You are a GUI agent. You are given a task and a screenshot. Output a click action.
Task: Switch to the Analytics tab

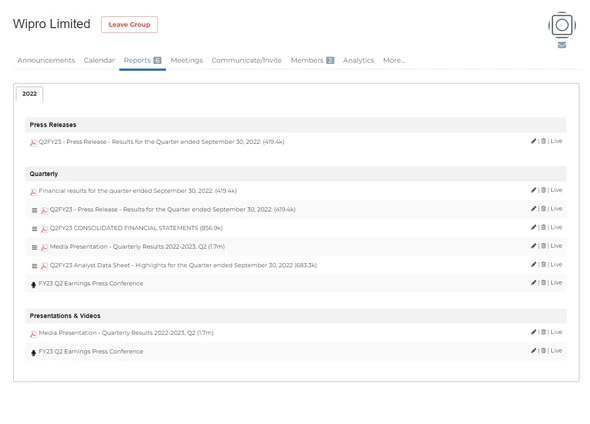358,60
